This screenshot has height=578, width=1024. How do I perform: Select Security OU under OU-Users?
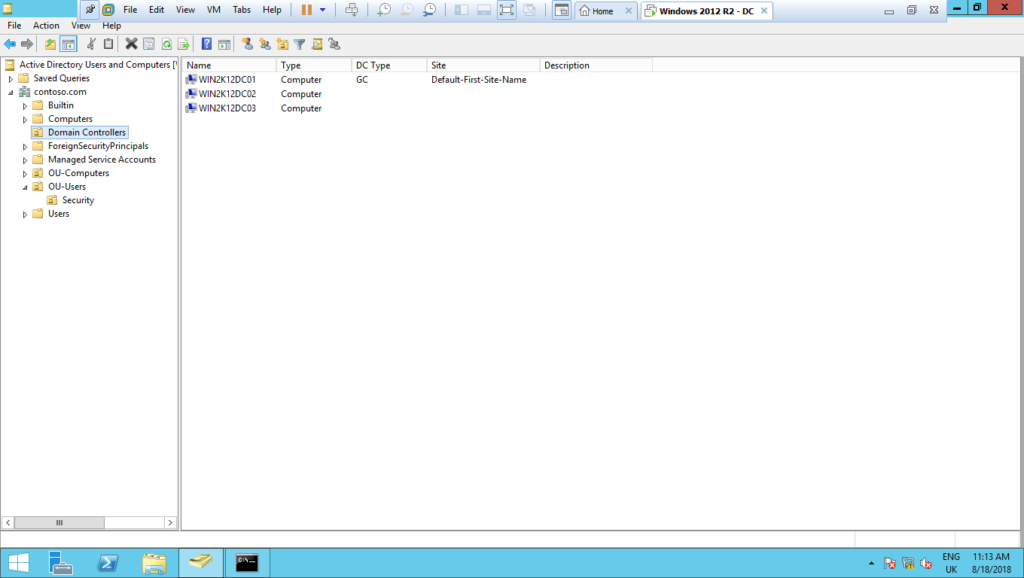78,201
